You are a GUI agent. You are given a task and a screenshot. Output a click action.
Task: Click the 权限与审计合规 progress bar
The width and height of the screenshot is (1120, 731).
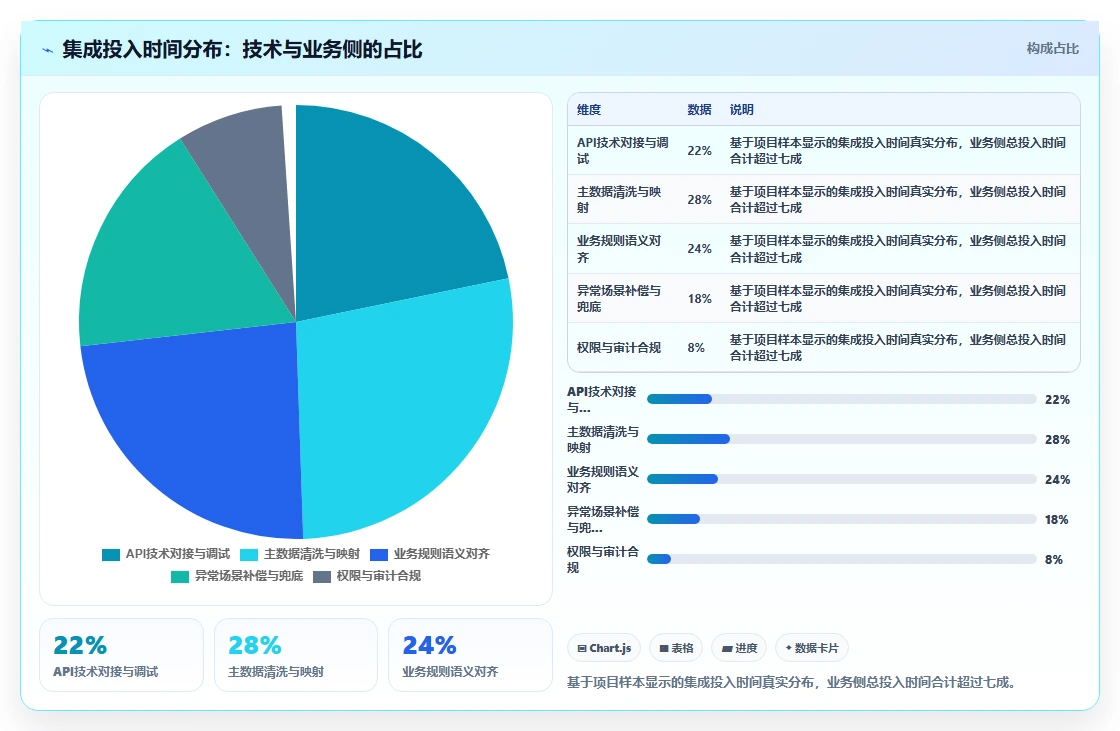pyautogui.click(x=841, y=560)
